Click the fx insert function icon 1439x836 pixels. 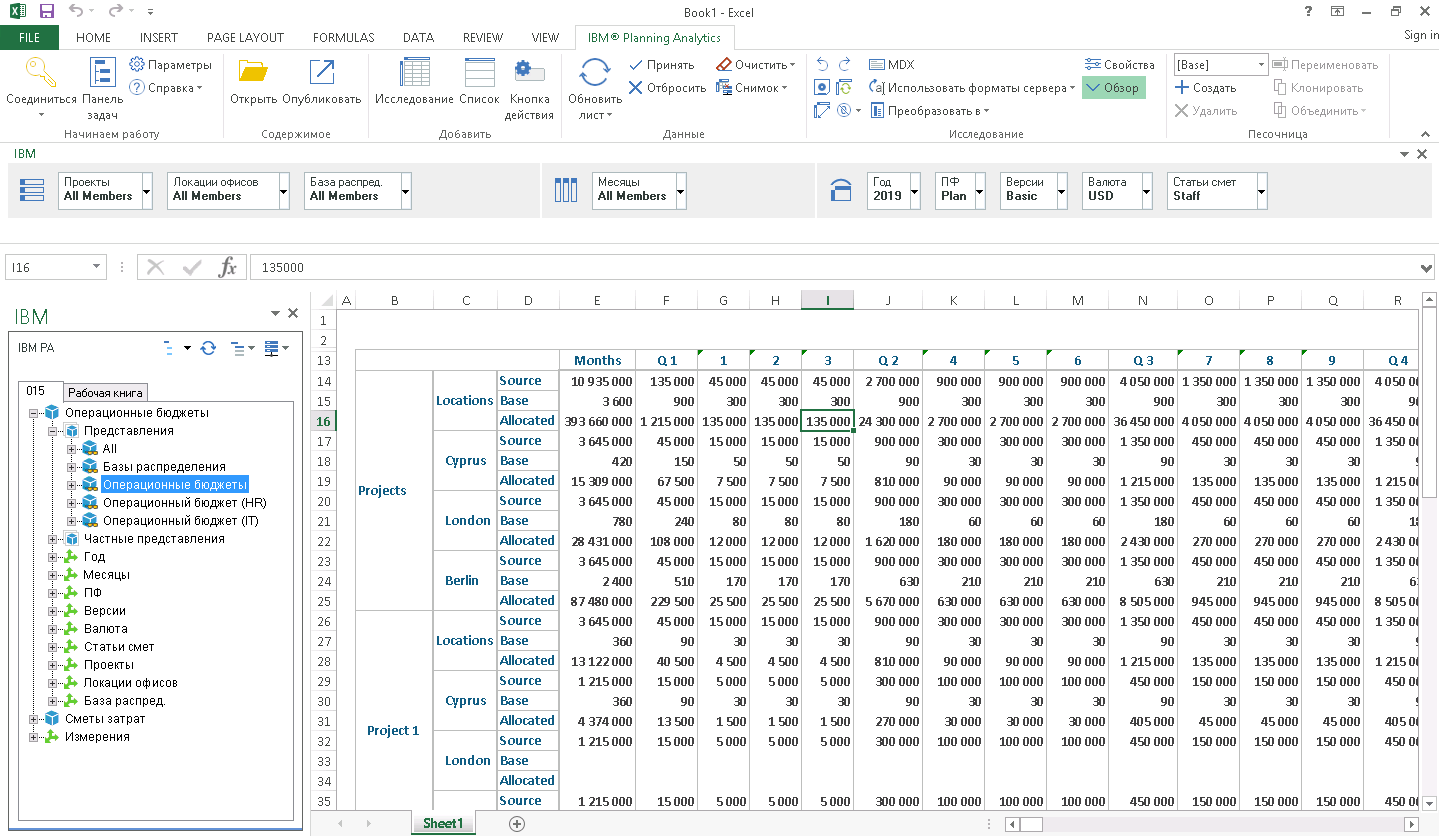tap(228, 267)
